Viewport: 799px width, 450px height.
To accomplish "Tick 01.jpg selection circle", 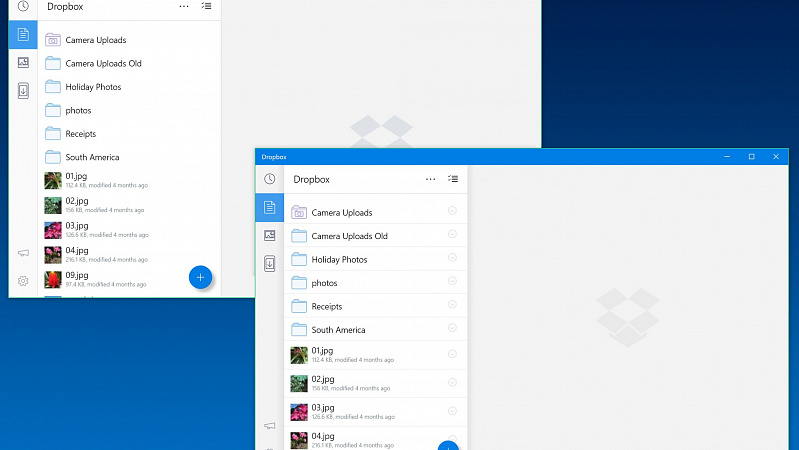I will [452, 354].
